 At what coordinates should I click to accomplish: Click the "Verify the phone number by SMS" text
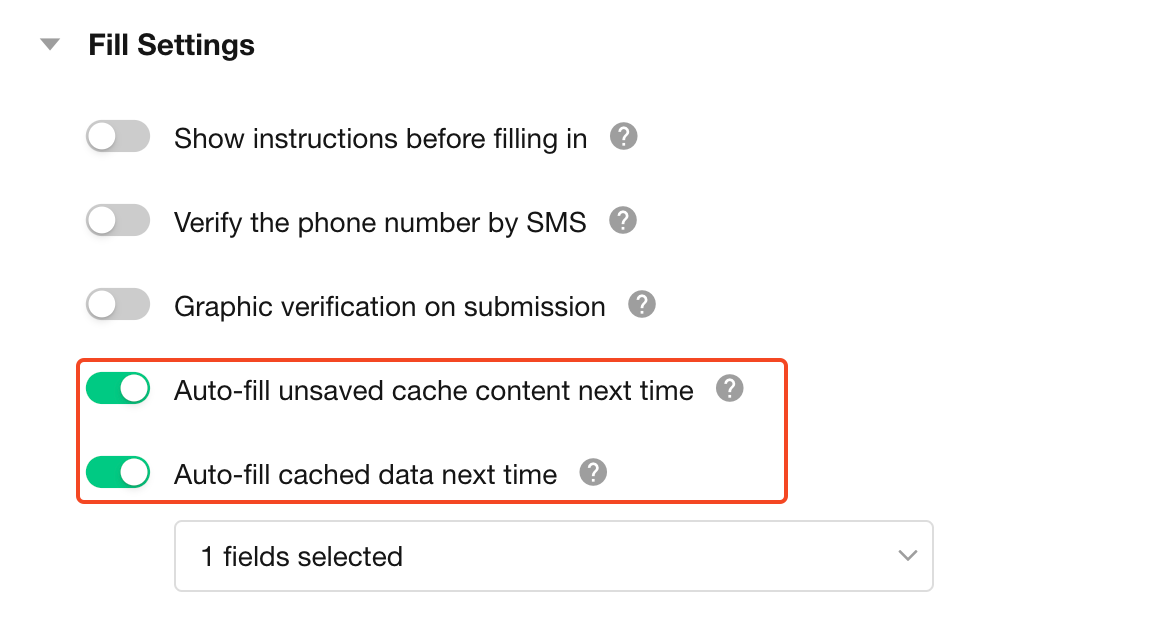(x=380, y=222)
